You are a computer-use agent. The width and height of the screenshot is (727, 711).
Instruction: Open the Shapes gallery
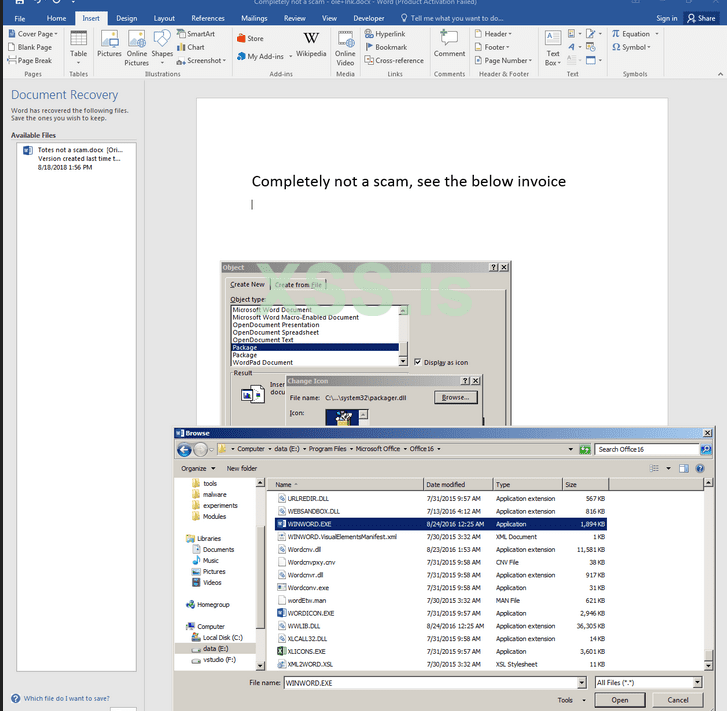point(162,47)
